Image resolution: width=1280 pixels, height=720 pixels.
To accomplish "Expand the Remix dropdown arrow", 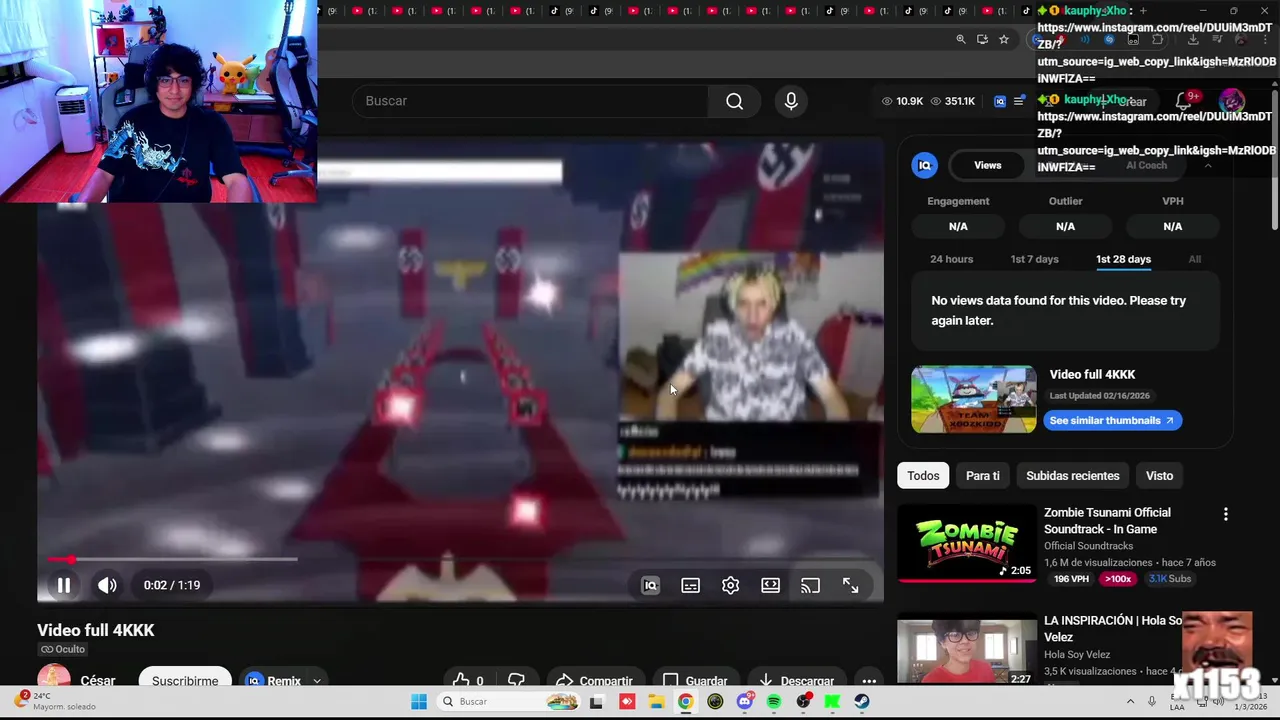I will click(x=317, y=681).
